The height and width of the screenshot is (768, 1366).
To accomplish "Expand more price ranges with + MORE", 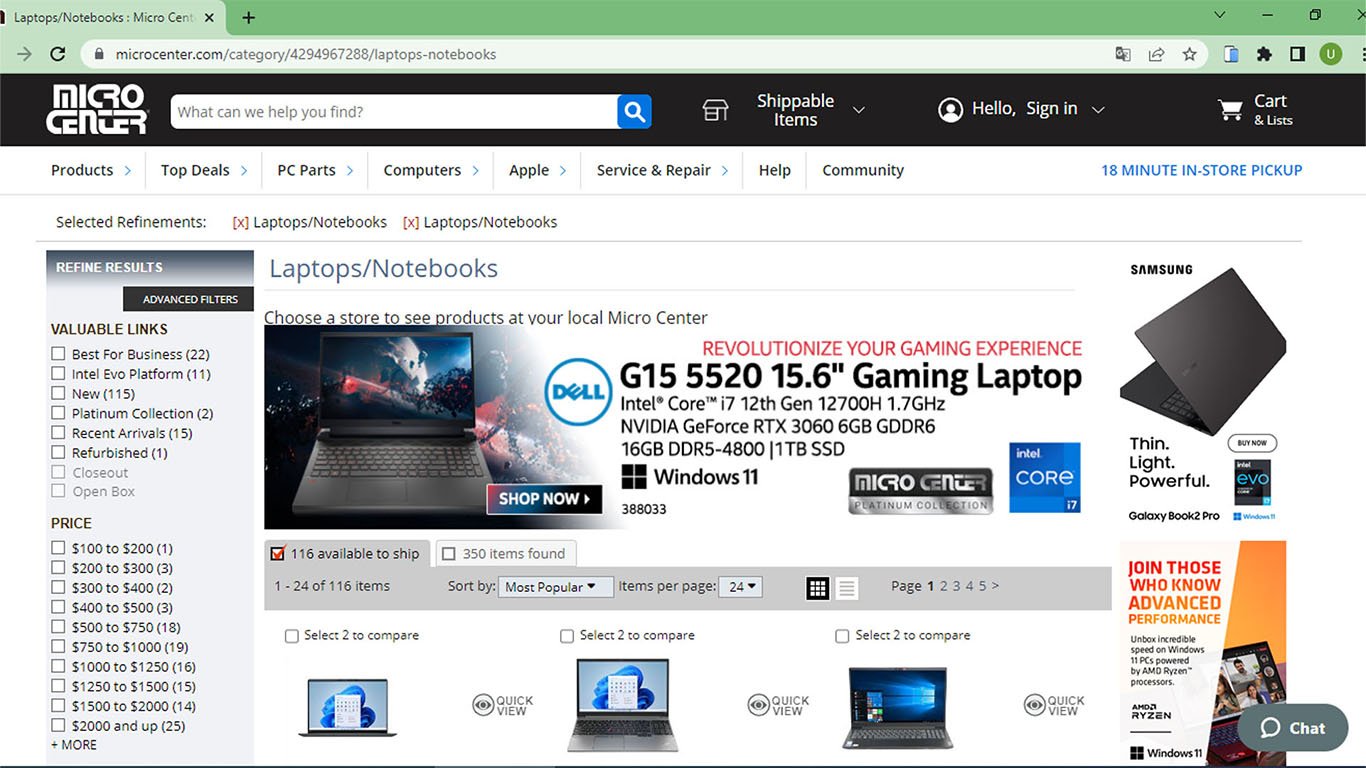I will [x=74, y=745].
